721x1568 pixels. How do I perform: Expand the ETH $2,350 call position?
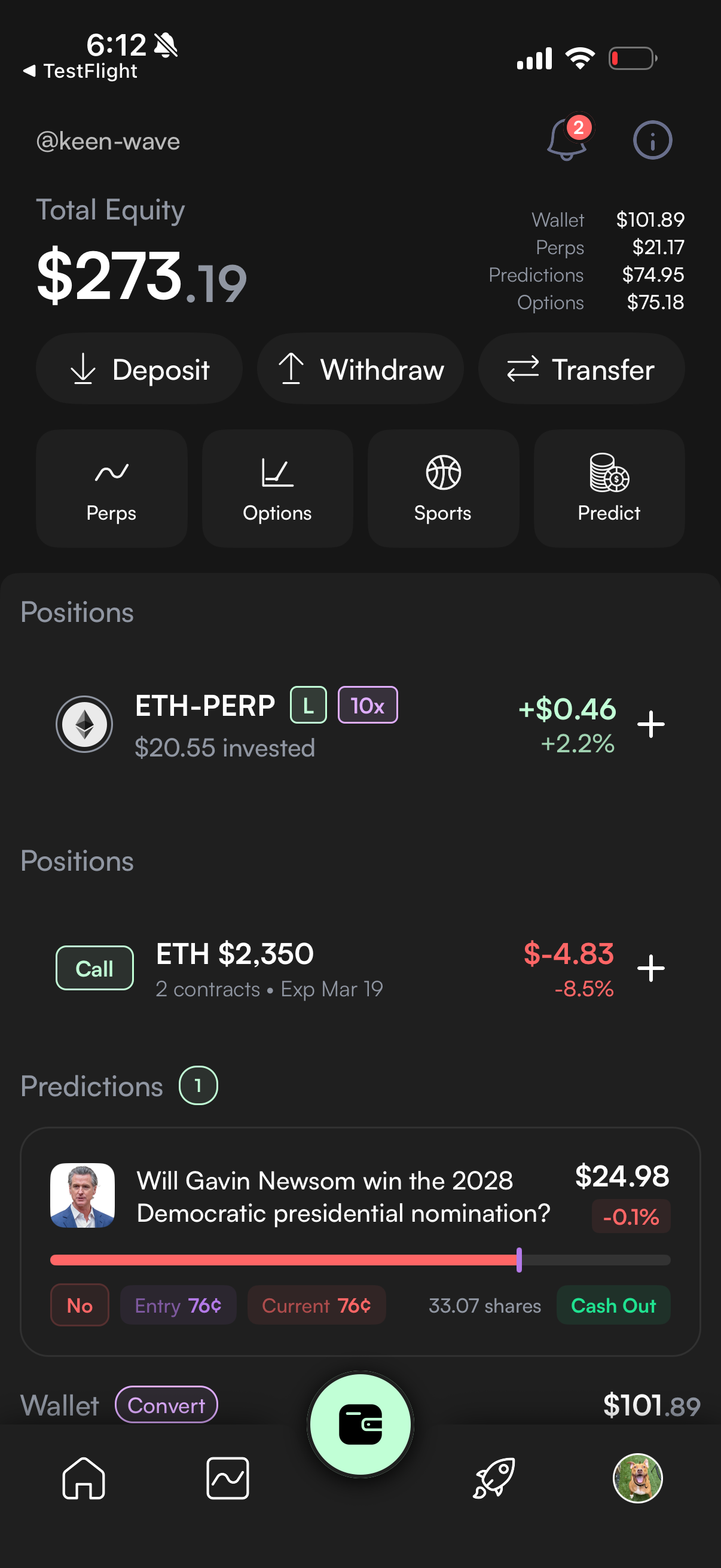tap(650, 968)
